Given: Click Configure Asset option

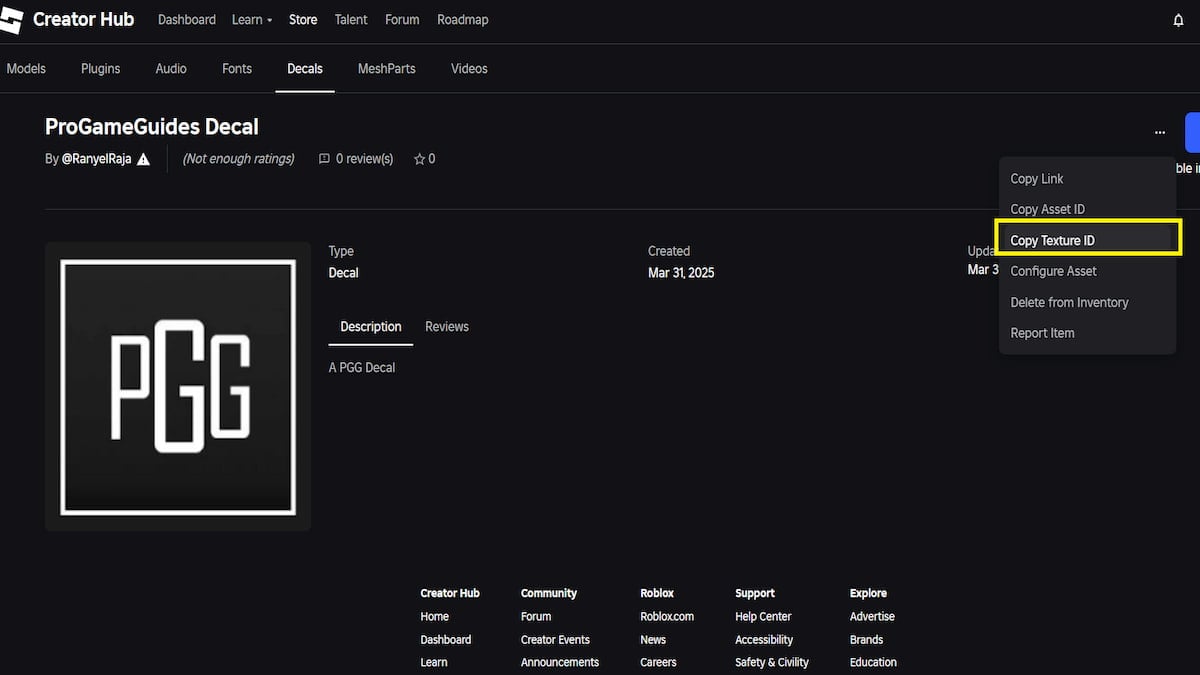Looking at the screenshot, I should coord(1053,271).
